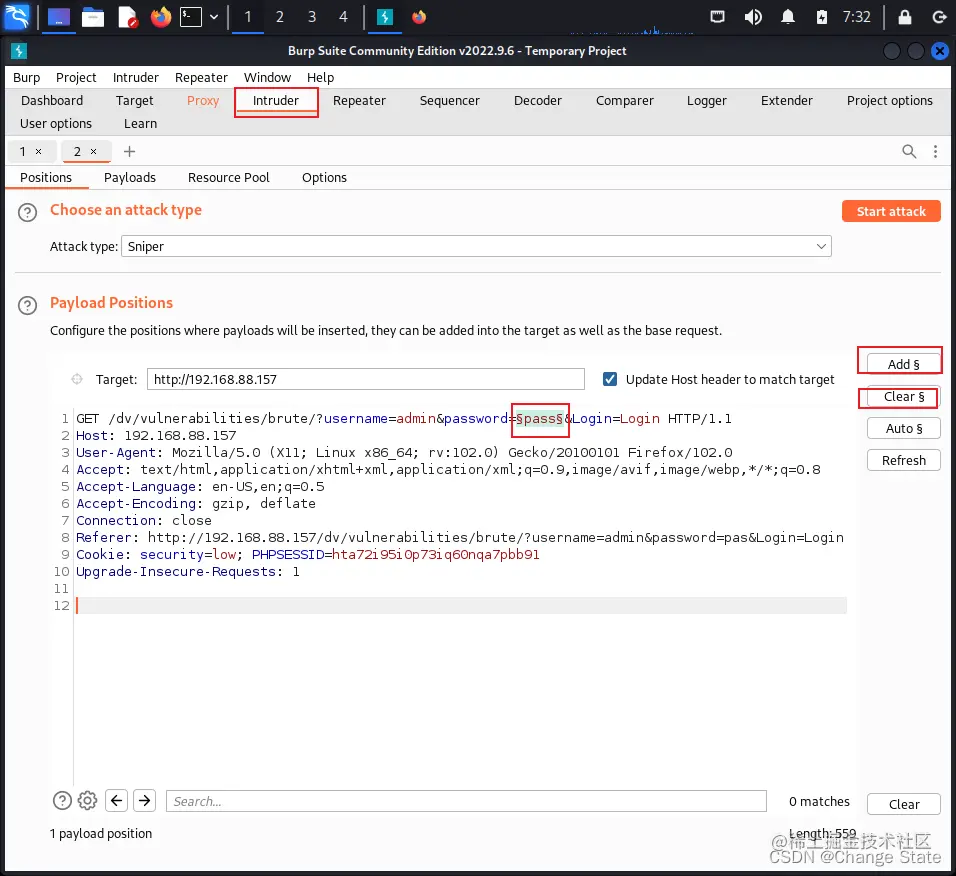Open the Project menu
This screenshot has height=876, width=956.
pyautogui.click(x=76, y=77)
